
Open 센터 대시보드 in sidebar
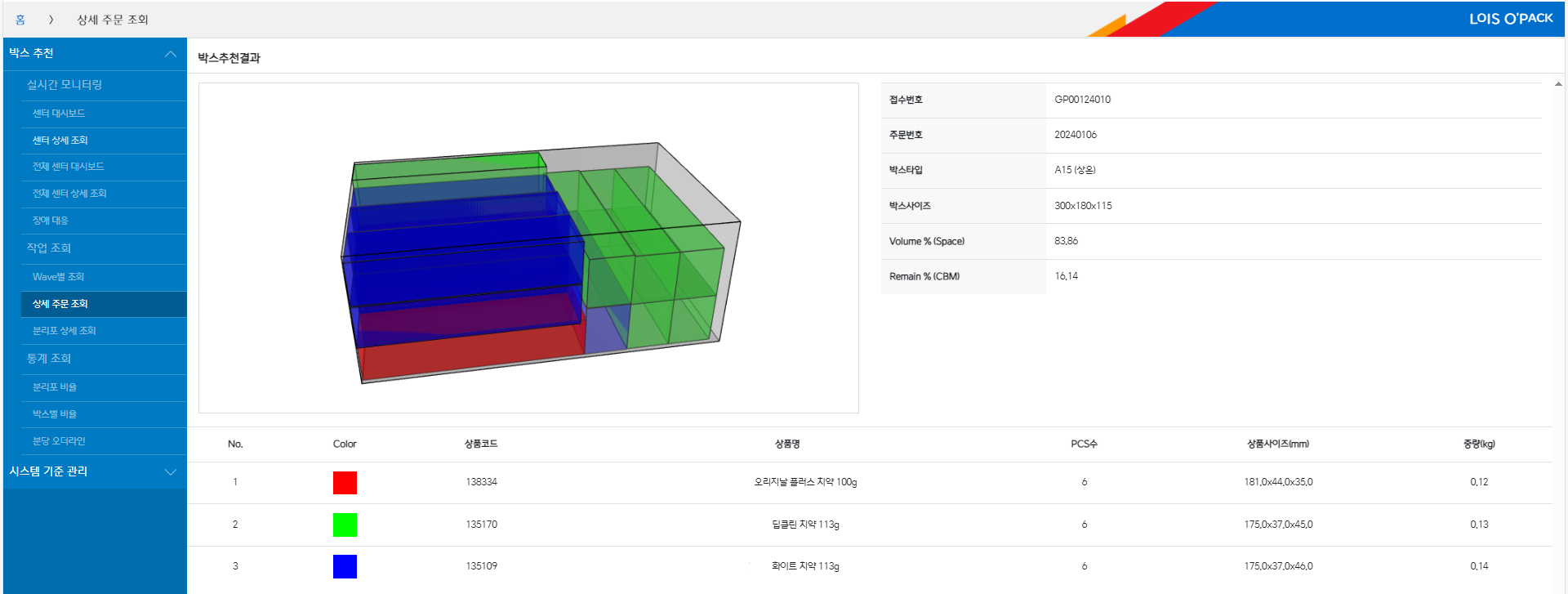point(59,114)
